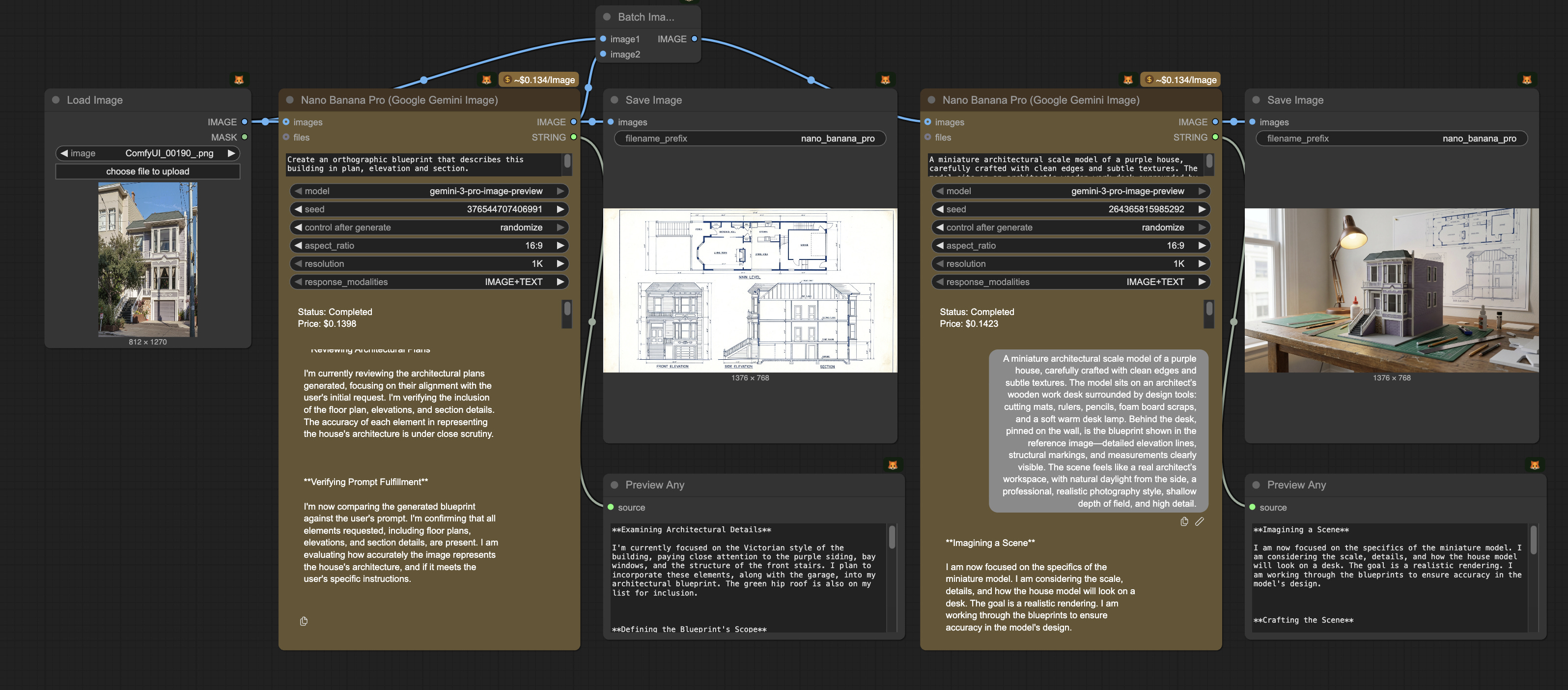This screenshot has width=1568, height=690.
Task: Edit filename_prefix in first Save Image node
Action: pos(750,138)
